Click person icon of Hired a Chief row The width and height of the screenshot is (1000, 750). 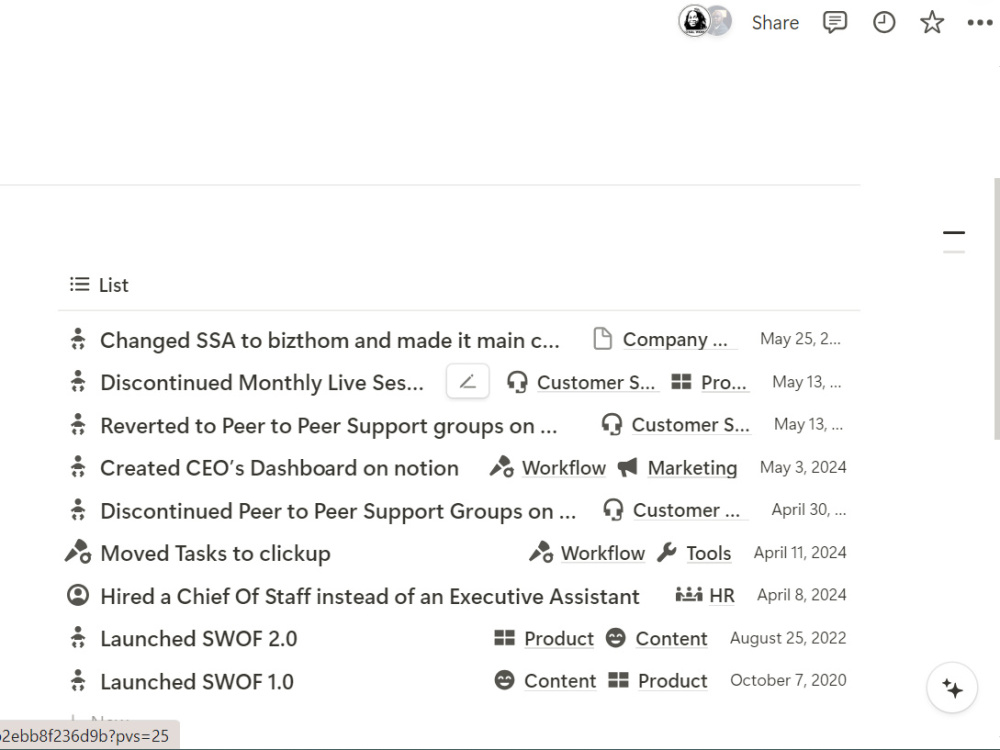click(x=78, y=595)
